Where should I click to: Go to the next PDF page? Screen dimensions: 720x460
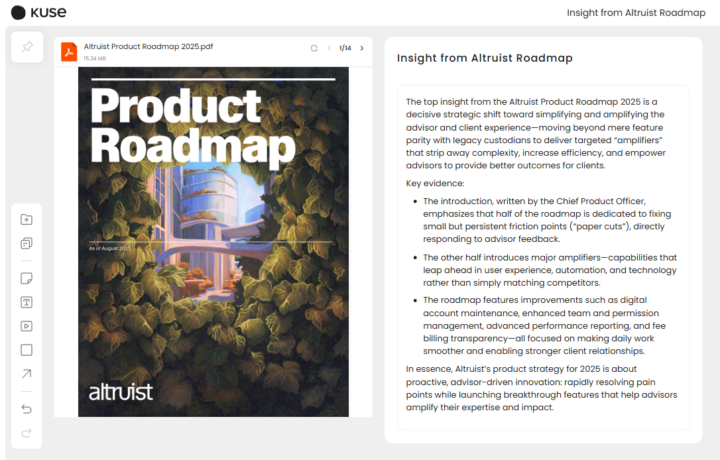coord(362,48)
